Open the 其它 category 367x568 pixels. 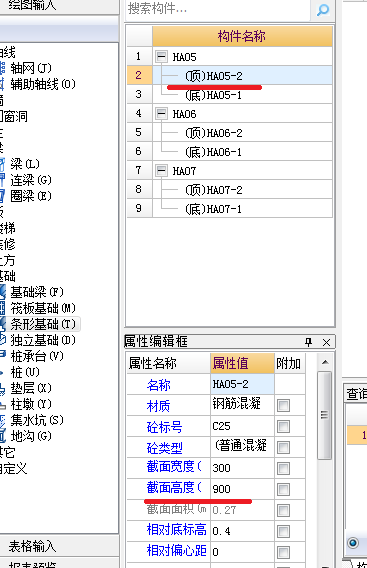click(x=8, y=452)
